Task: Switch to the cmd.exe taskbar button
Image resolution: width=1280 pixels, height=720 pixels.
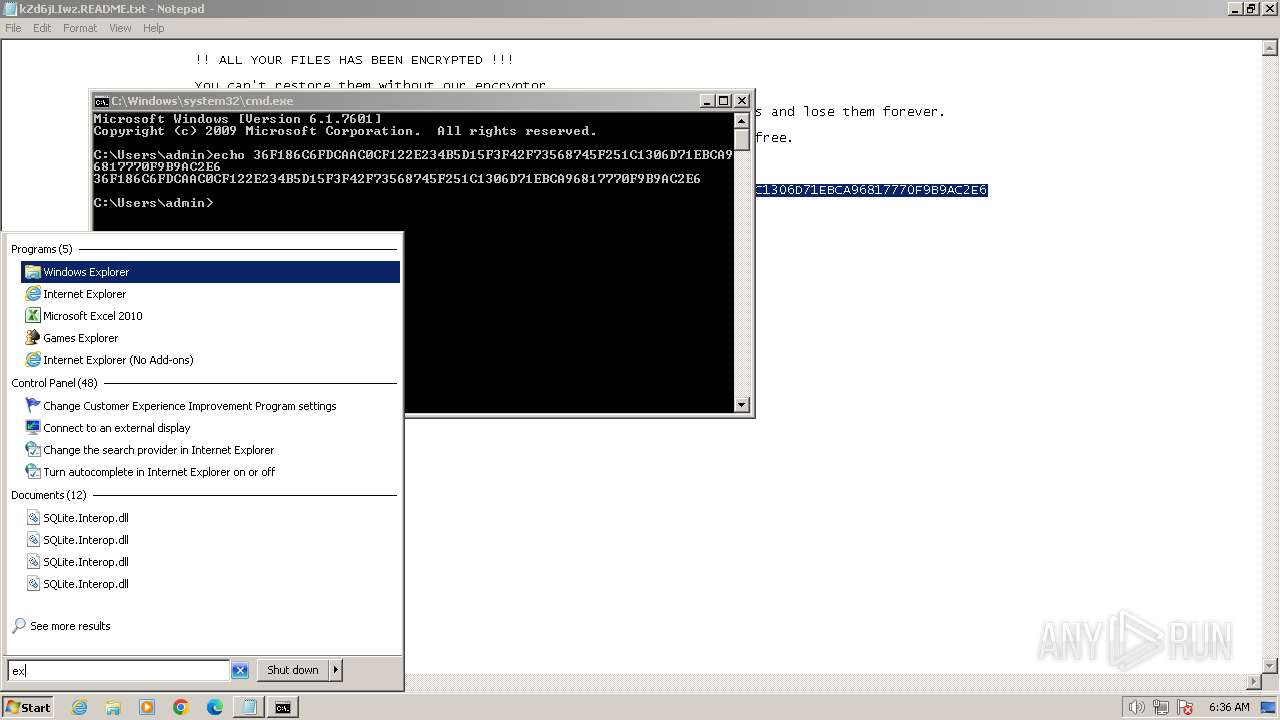Action: coord(283,707)
